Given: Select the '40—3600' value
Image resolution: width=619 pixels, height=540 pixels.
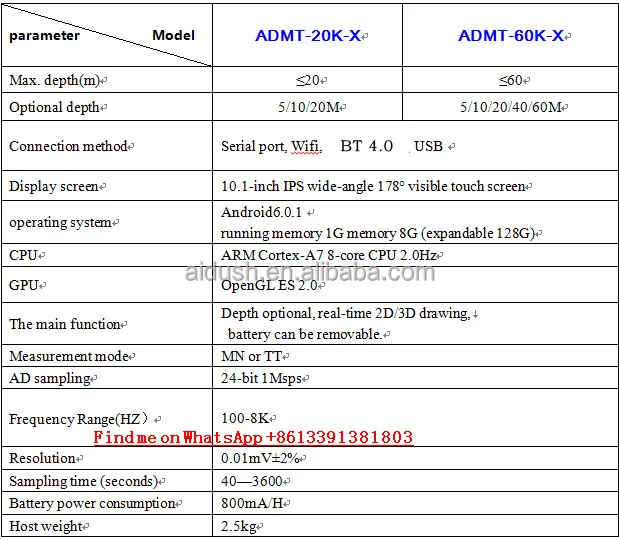Looking at the screenshot, I should 252,481.
